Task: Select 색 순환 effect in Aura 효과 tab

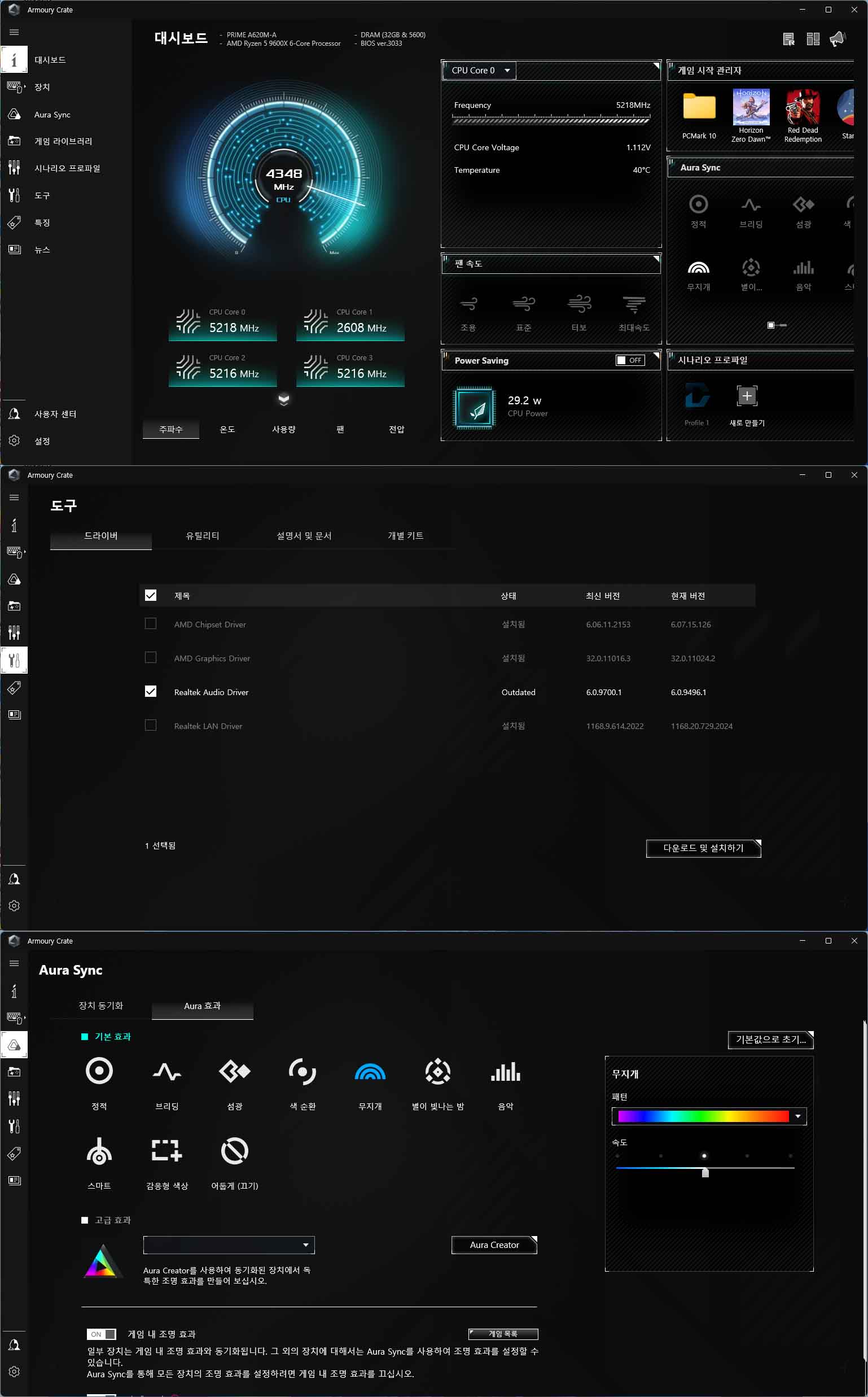Action: [x=303, y=1084]
